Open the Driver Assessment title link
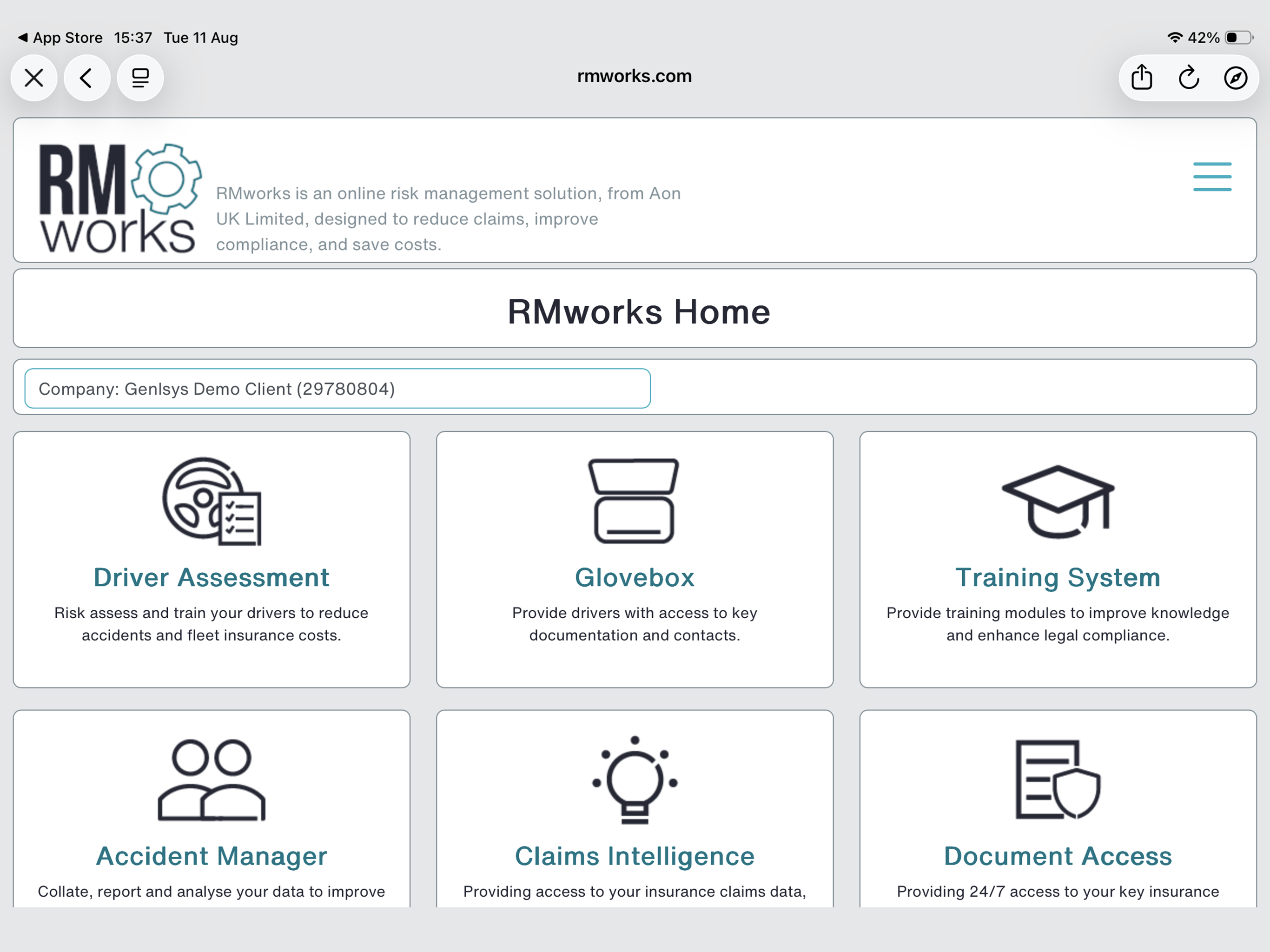Image resolution: width=1270 pixels, height=952 pixels. tap(212, 577)
